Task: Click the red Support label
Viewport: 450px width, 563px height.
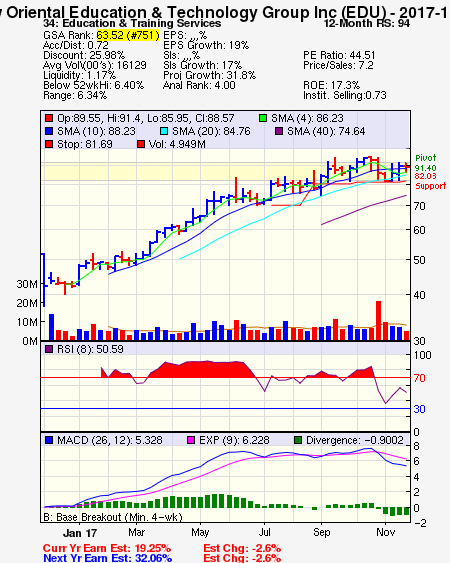Action: pyautogui.click(x=431, y=186)
